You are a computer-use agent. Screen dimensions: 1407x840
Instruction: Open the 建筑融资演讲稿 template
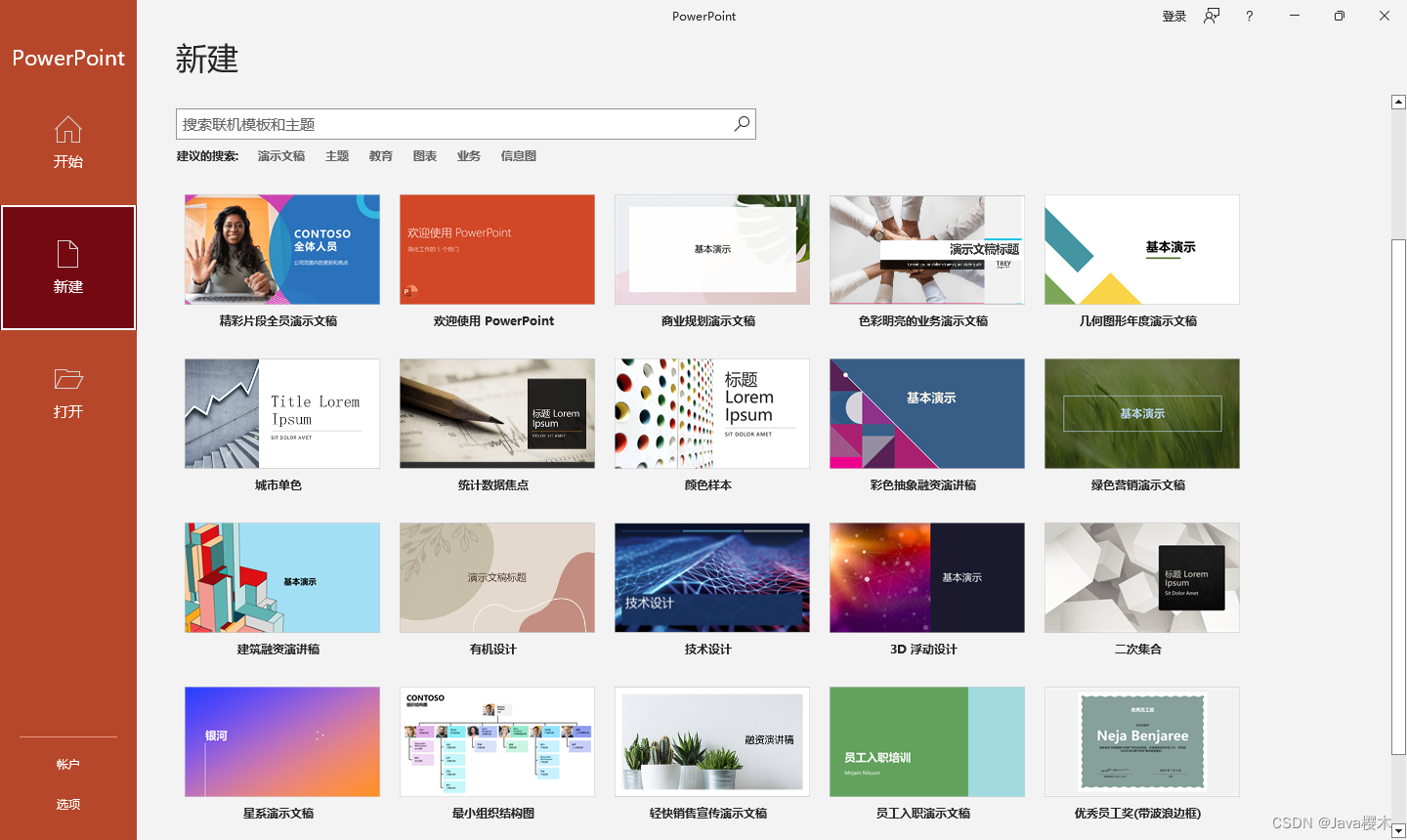[x=282, y=577]
